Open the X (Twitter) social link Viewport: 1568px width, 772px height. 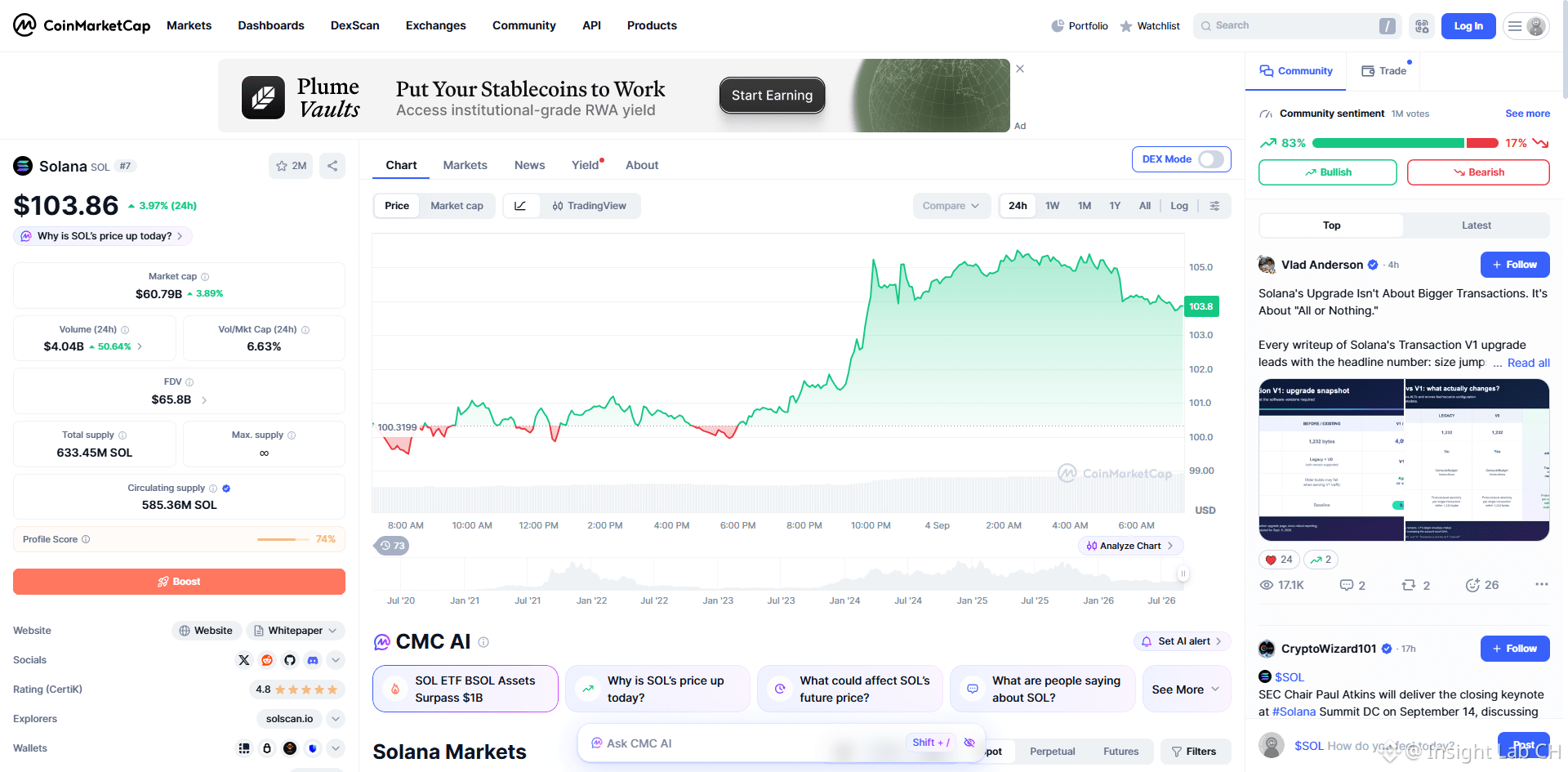[x=244, y=660]
